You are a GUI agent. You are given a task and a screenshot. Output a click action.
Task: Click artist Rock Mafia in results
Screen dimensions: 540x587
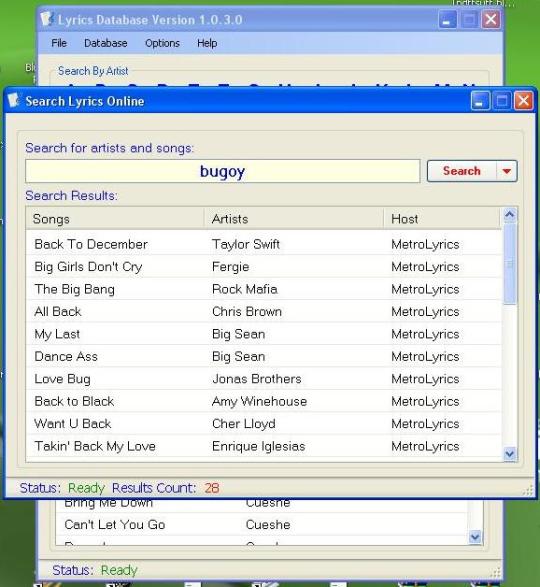click(245, 289)
